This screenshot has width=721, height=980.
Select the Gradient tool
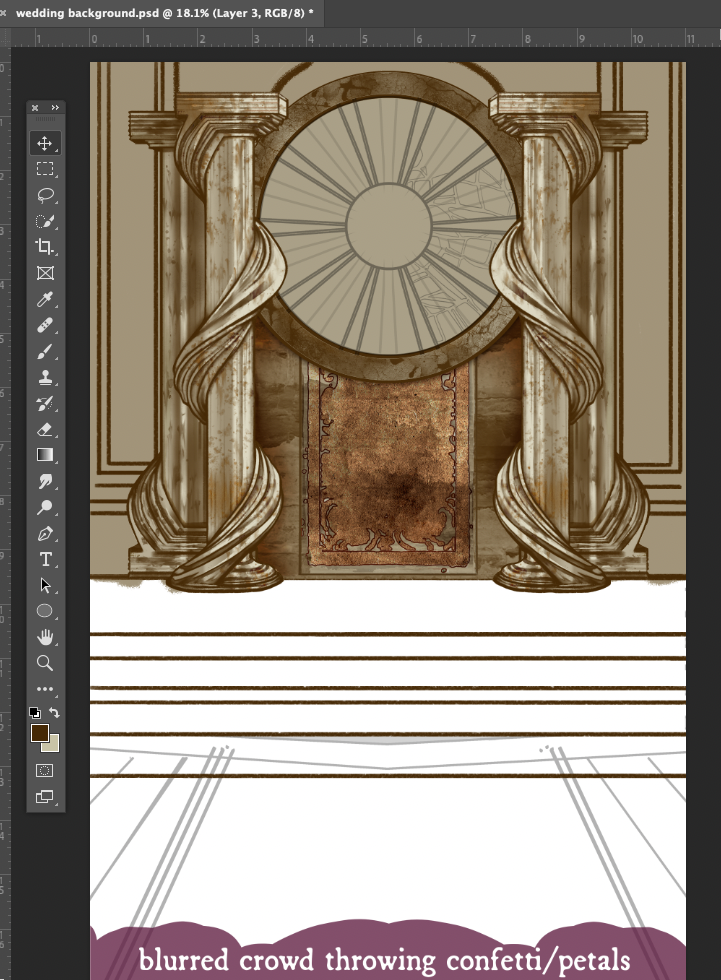[x=45, y=455]
